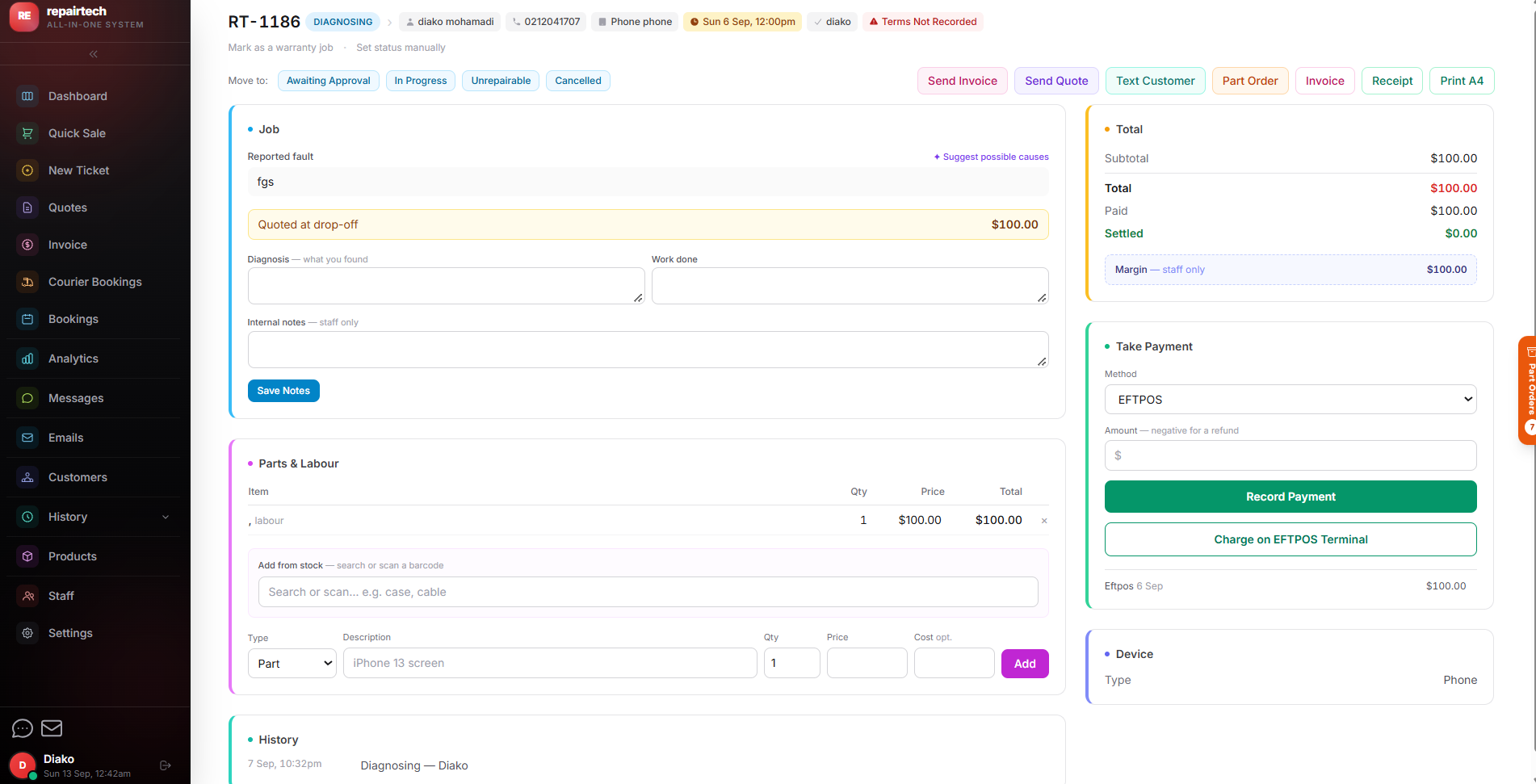Remove the labour line item with ×
The width and height of the screenshot is (1536, 784).
1044,521
